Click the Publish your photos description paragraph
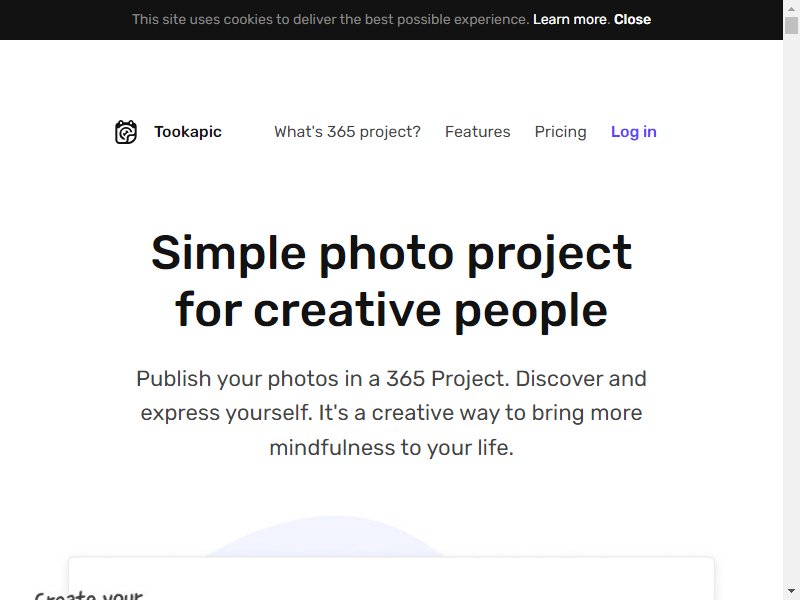Screen dimensions: 800x600 pos(391,413)
